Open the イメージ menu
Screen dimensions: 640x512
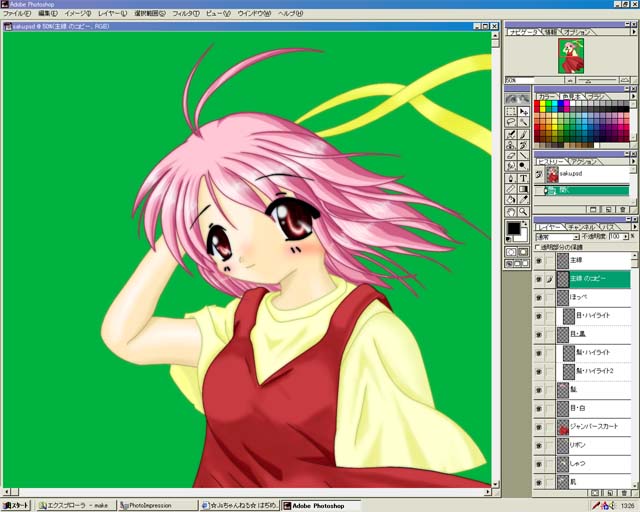pyautogui.click(x=78, y=13)
